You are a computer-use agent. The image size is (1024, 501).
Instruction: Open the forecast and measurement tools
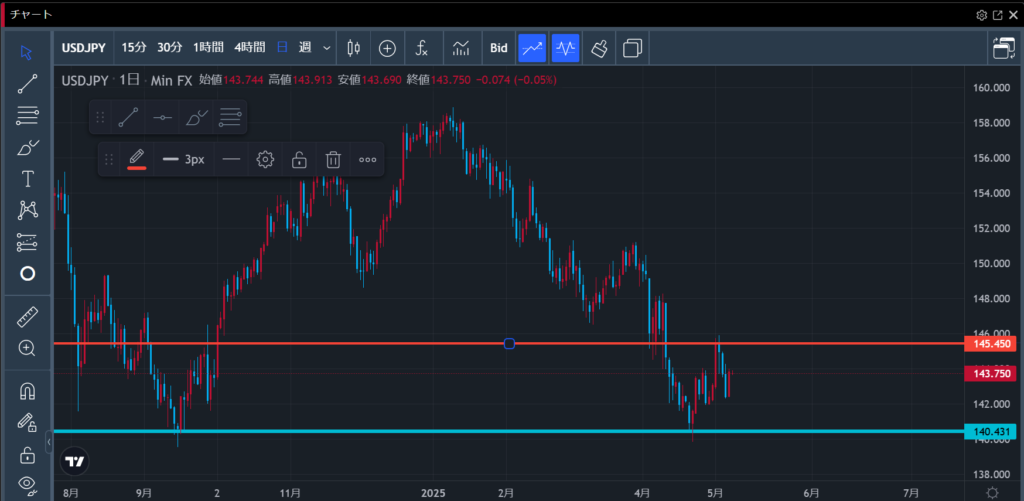pyautogui.click(x=27, y=242)
